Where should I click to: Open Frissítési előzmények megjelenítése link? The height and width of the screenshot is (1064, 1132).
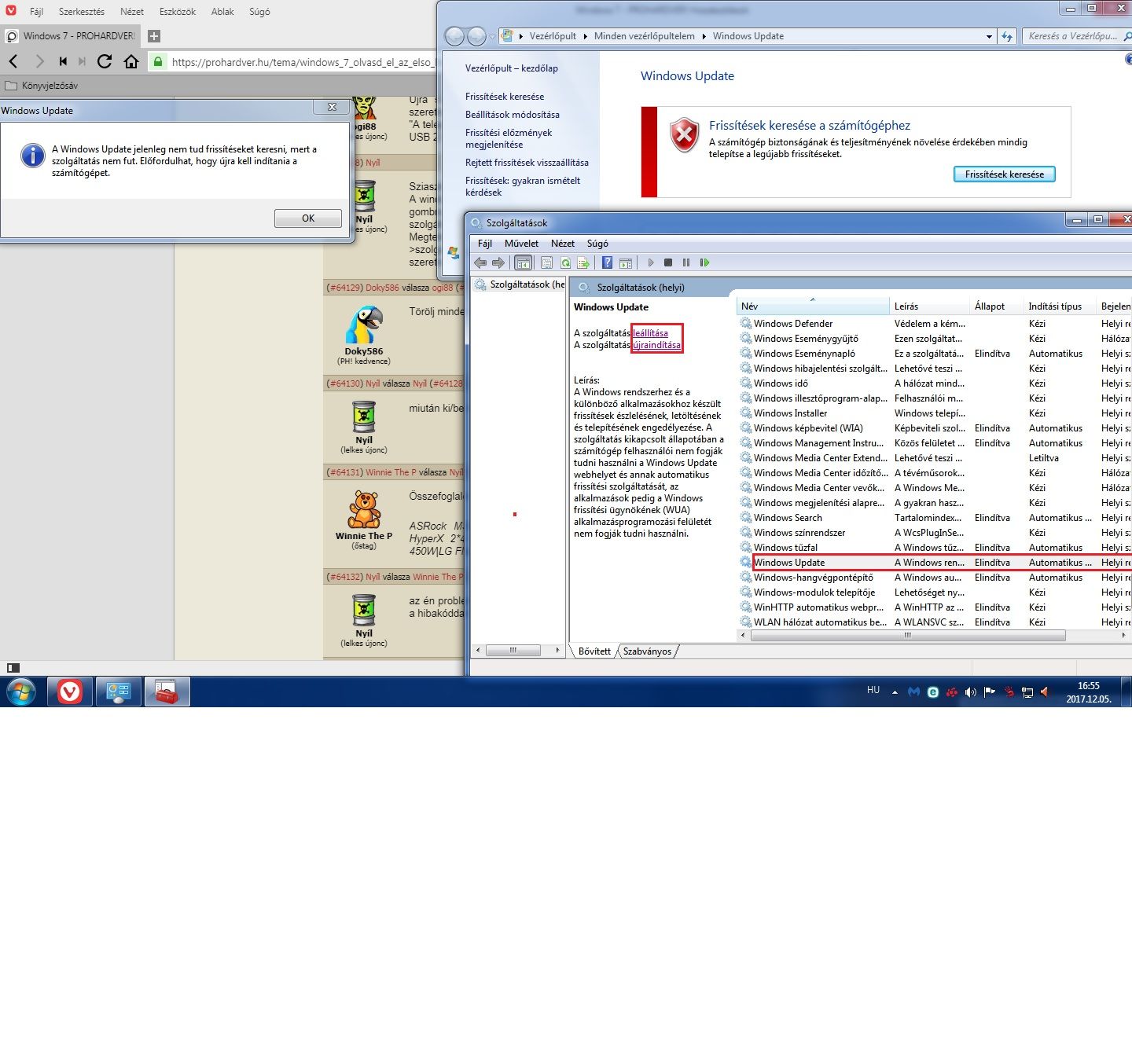click(x=509, y=138)
